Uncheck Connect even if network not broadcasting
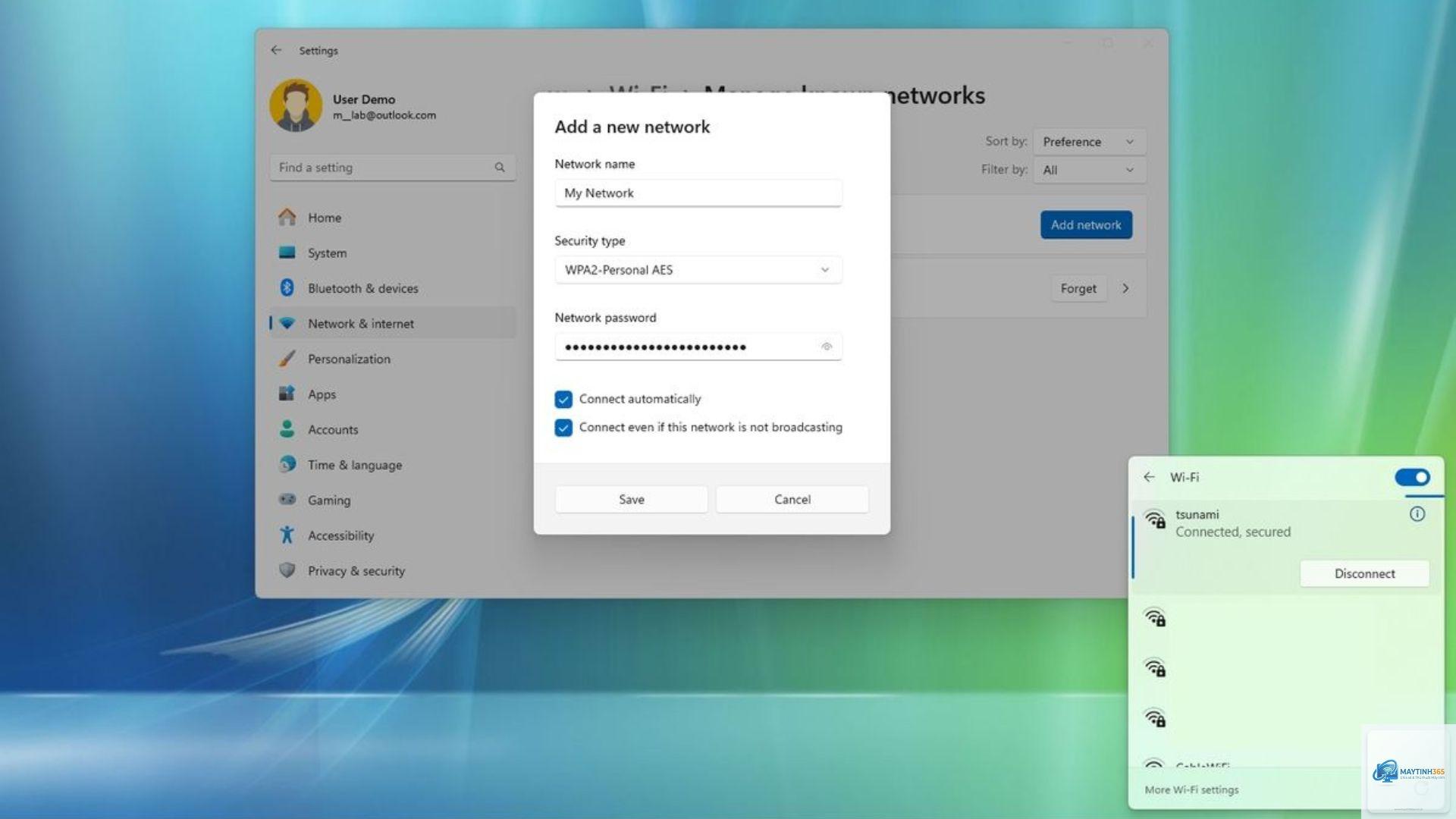The height and width of the screenshot is (819, 1456). [x=563, y=428]
